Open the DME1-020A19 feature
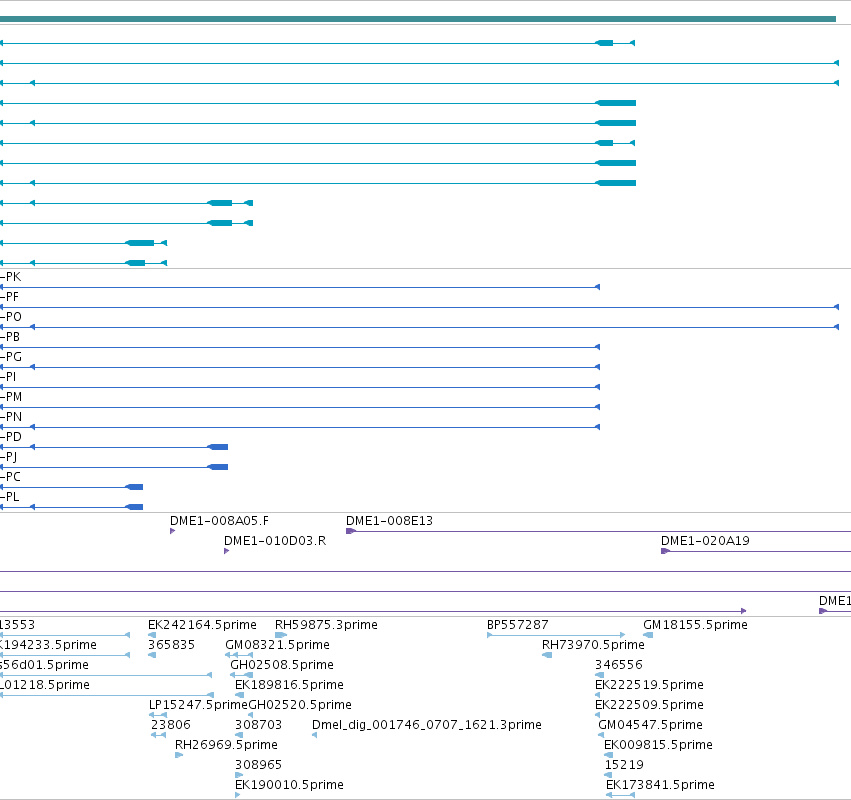This screenshot has width=851, height=800. [705, 541]
